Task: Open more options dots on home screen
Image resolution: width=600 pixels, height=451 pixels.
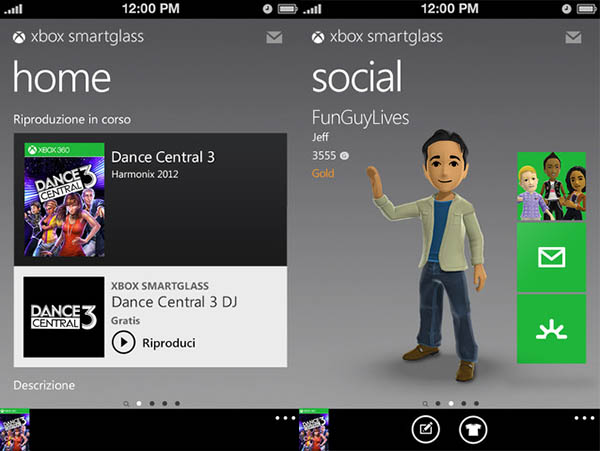Action: coord(285,418)
